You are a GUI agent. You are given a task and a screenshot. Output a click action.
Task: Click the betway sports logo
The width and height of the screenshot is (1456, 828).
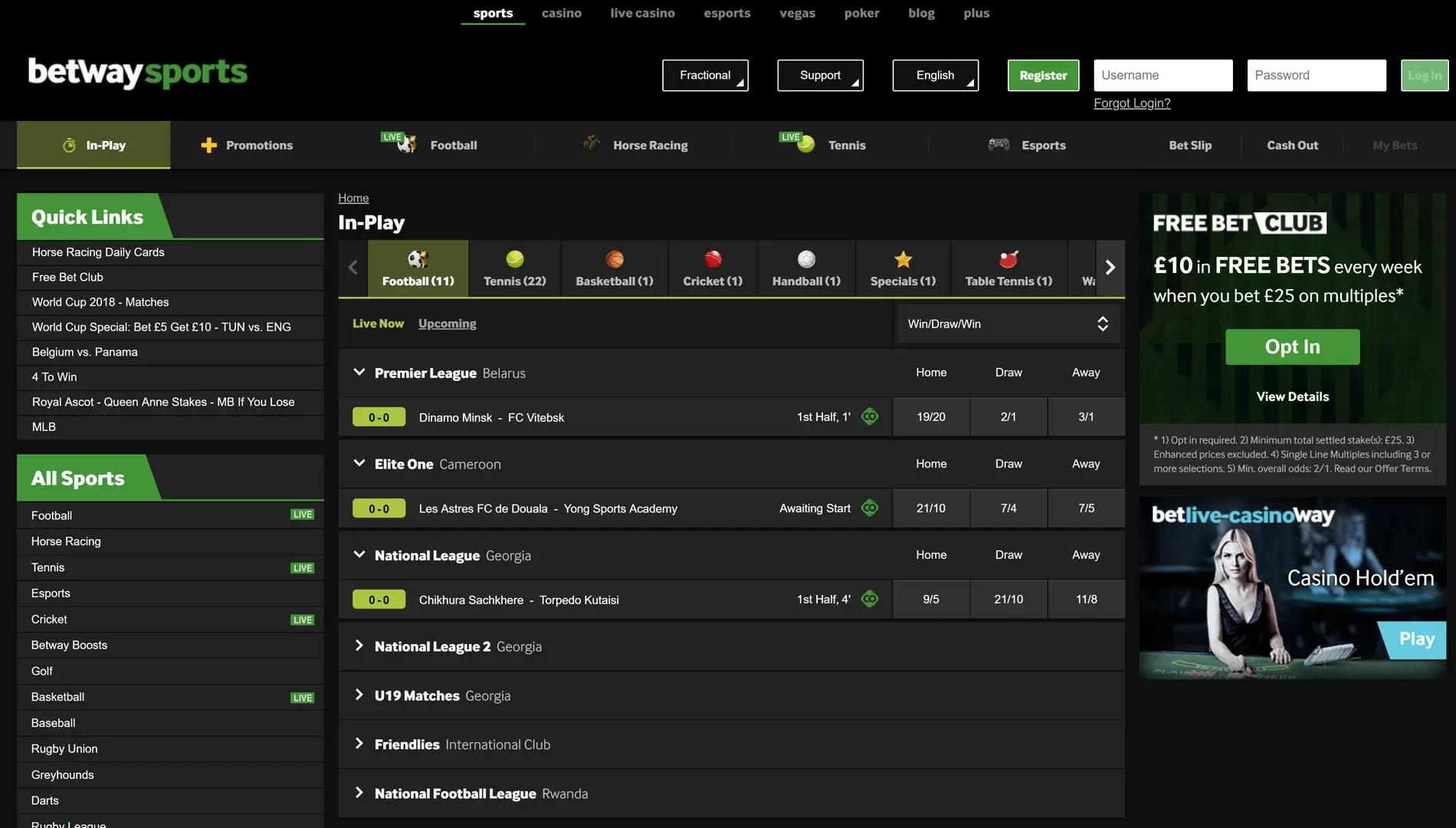(138, 73)
